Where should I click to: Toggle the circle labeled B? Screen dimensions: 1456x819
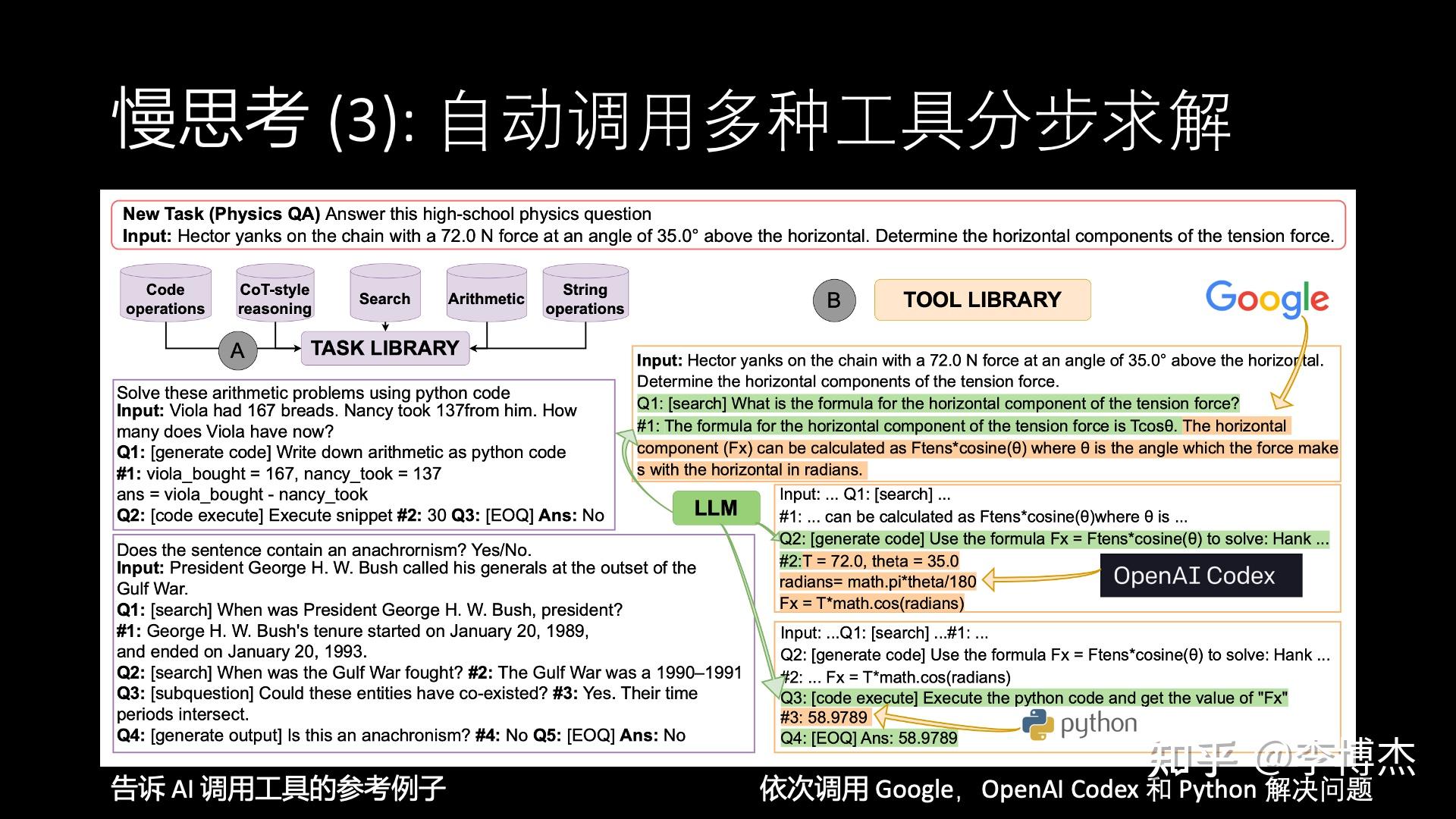(x=834, y=300)
